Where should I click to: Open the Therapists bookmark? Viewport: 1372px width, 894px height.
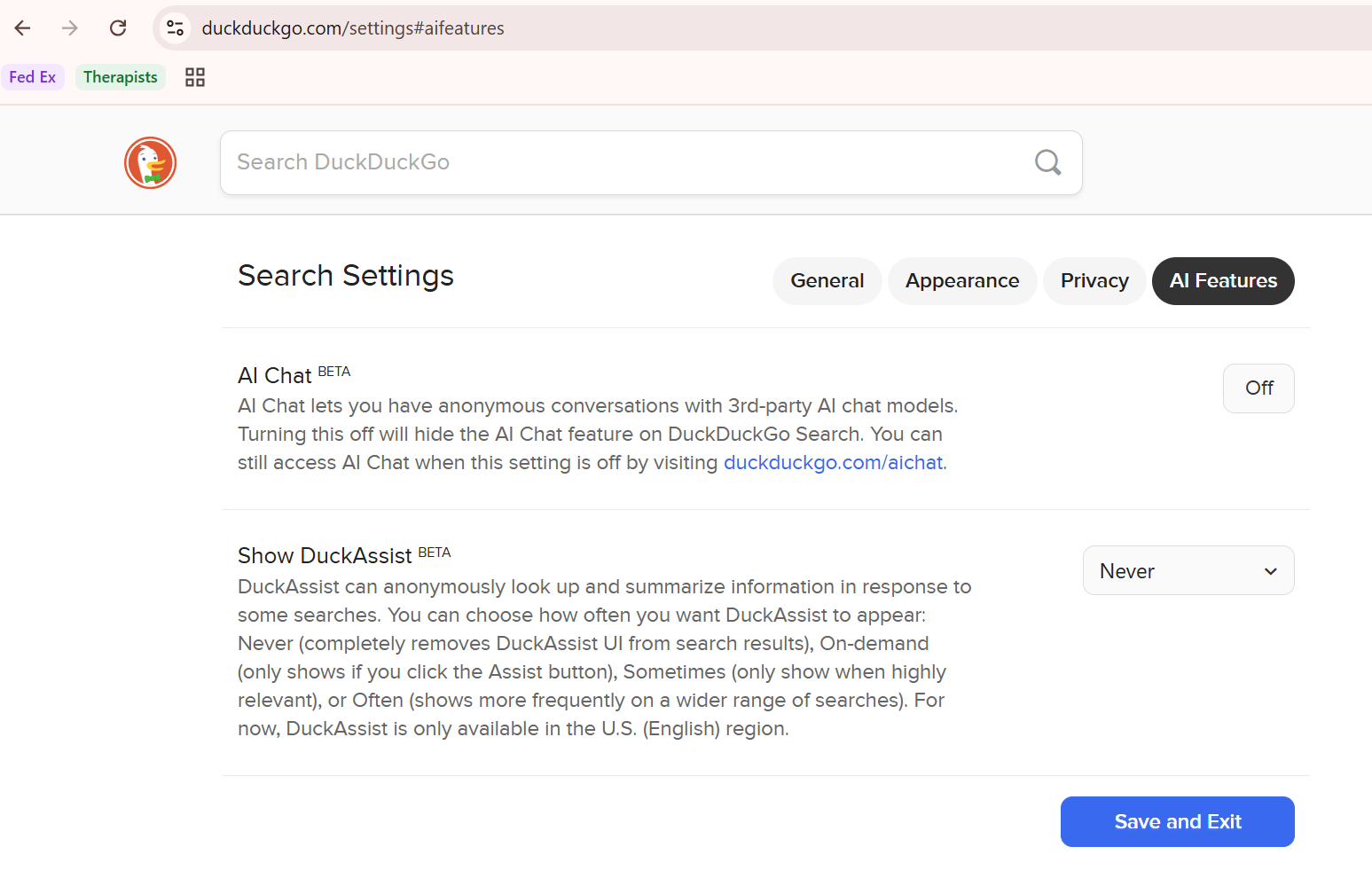click(x=121, y=77)
